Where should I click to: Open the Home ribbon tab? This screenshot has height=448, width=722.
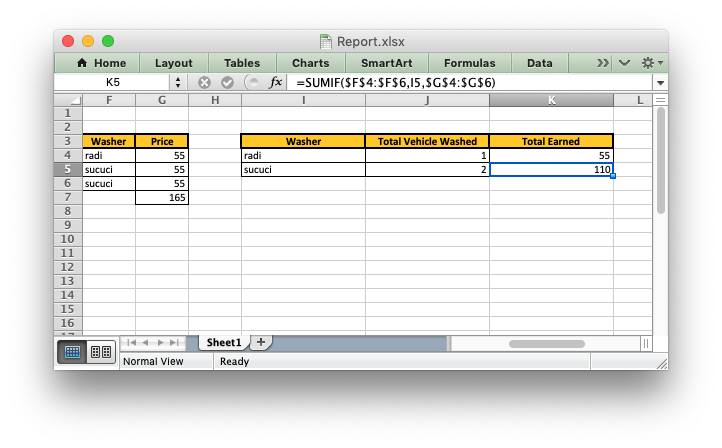click(x=101, y=63)
